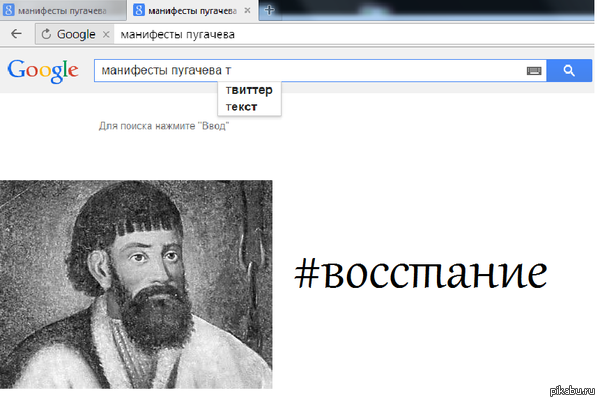
Task: Click the reload icon beside the Google label
Action: coord(45,33)
